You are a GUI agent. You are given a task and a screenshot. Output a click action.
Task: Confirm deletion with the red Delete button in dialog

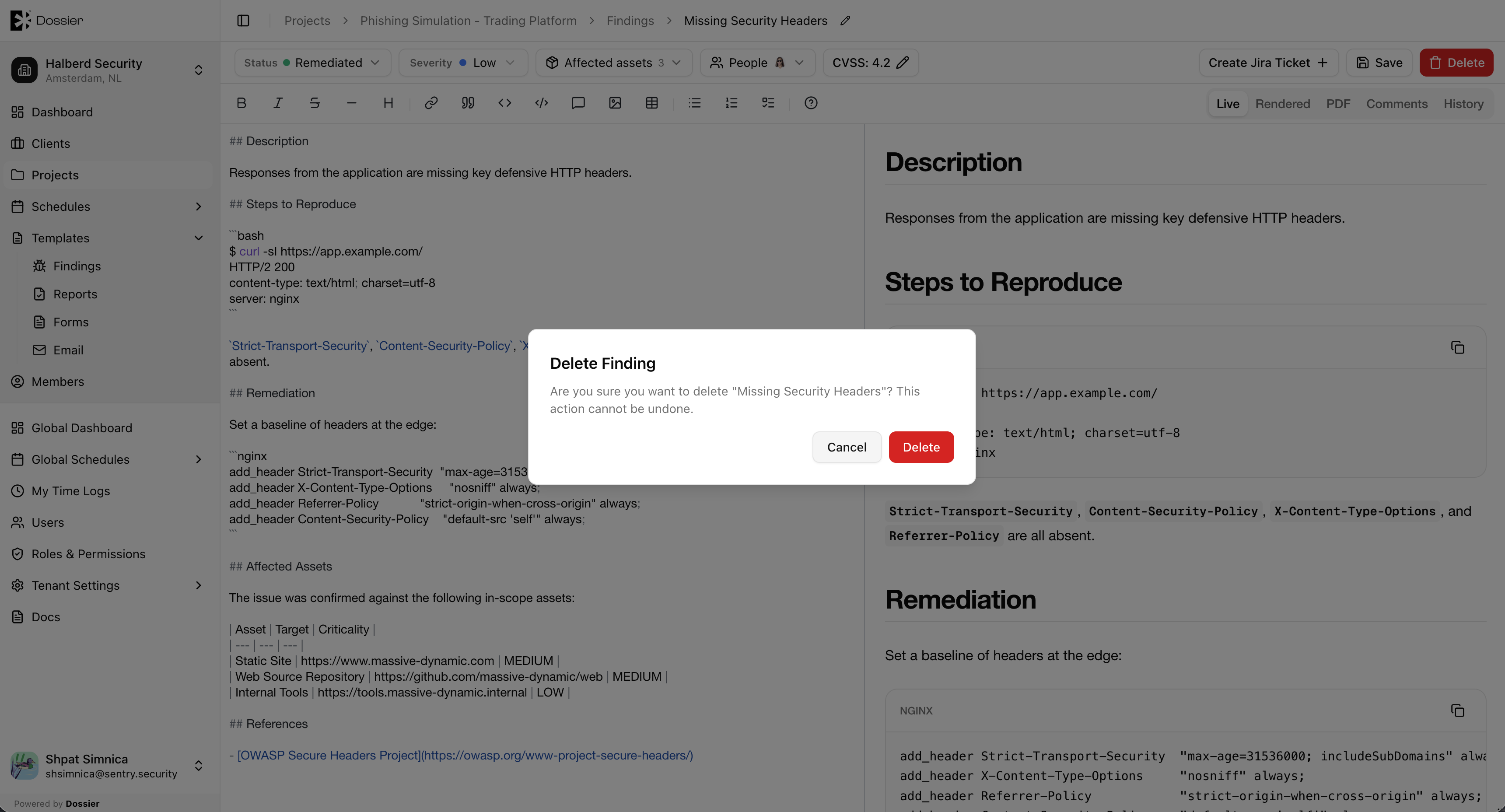(921, 447)
